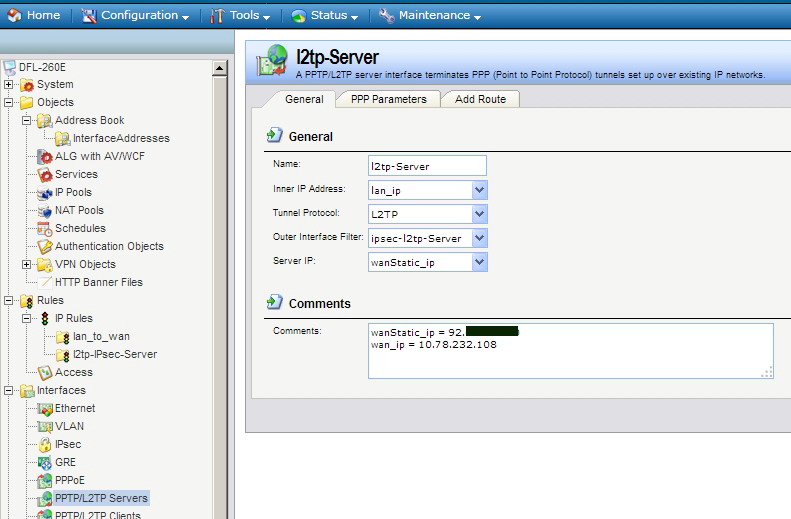
Task: Select the Authentication Objects label
Action: (109, 246)
